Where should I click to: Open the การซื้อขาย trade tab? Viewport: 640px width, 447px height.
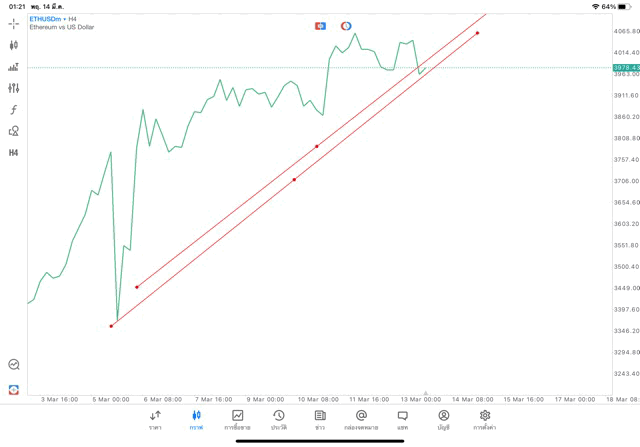pos(238,420)
